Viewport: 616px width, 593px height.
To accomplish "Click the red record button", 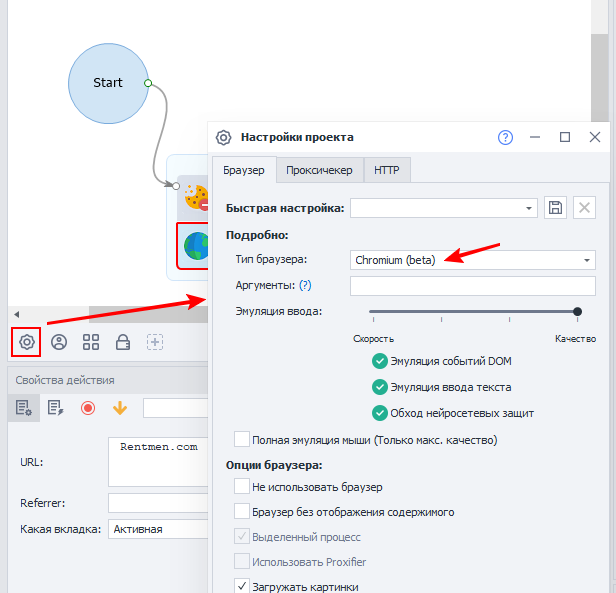I will (88, 408).
